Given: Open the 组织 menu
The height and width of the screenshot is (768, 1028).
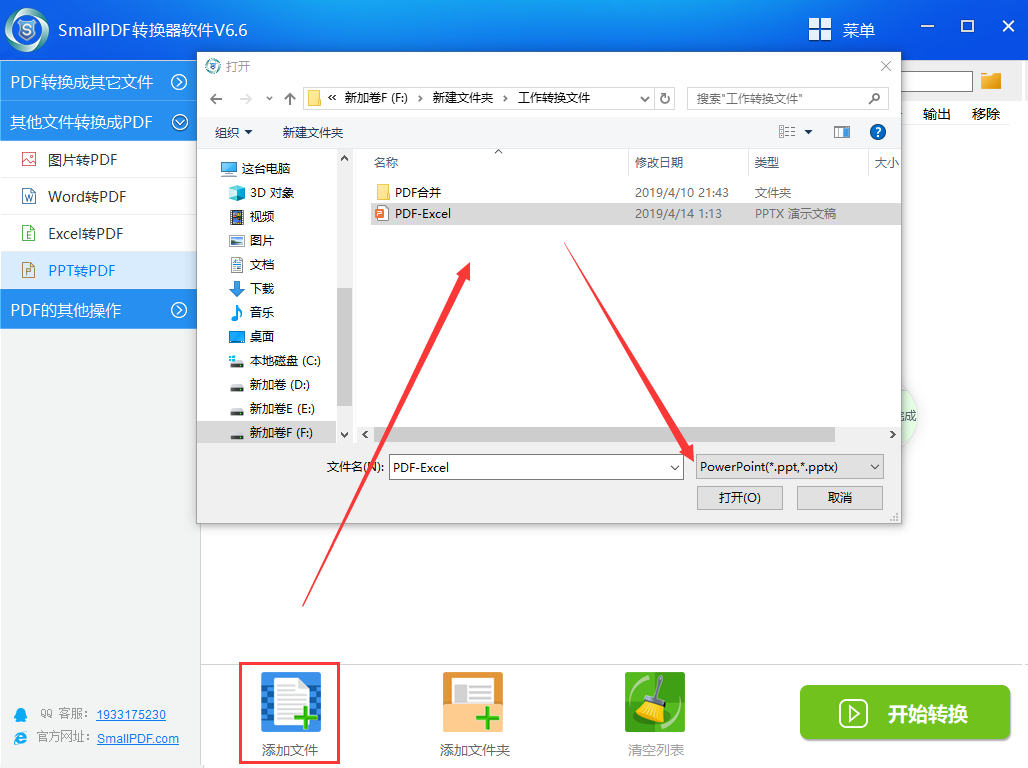Looking at the screenshot, I should (233, 132).
